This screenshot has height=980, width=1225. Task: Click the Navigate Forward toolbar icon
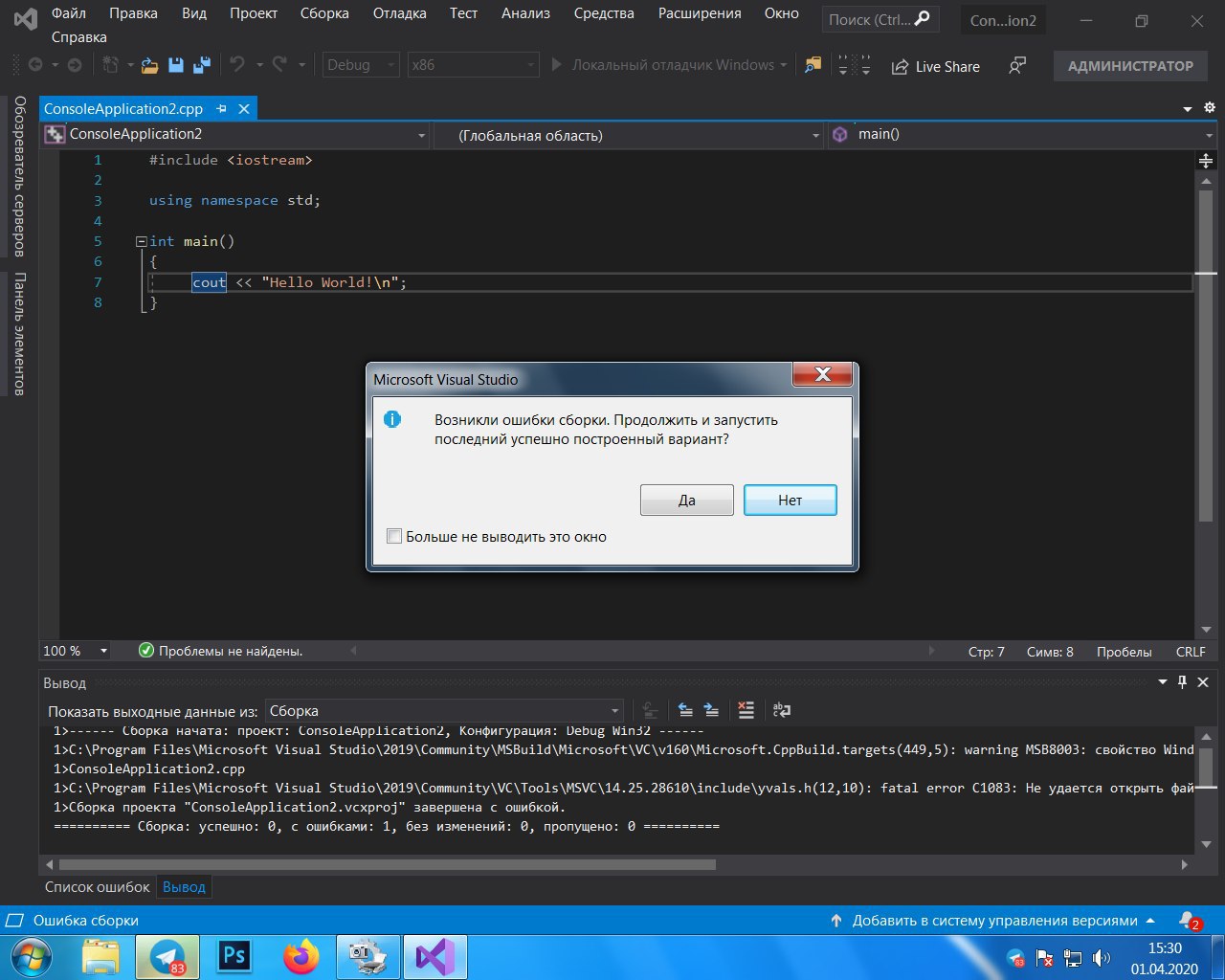click(75, 64)
